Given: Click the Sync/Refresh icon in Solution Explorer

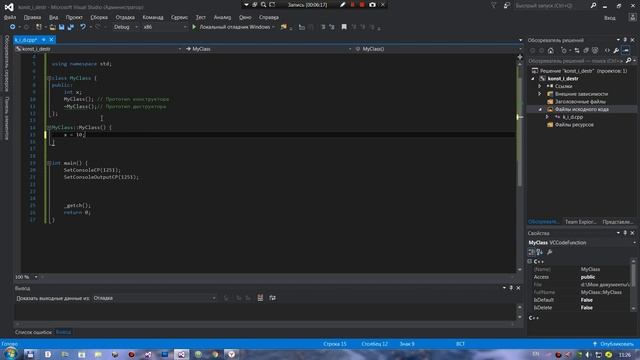Looking at the screenshot, I should (x=577, y=51).
